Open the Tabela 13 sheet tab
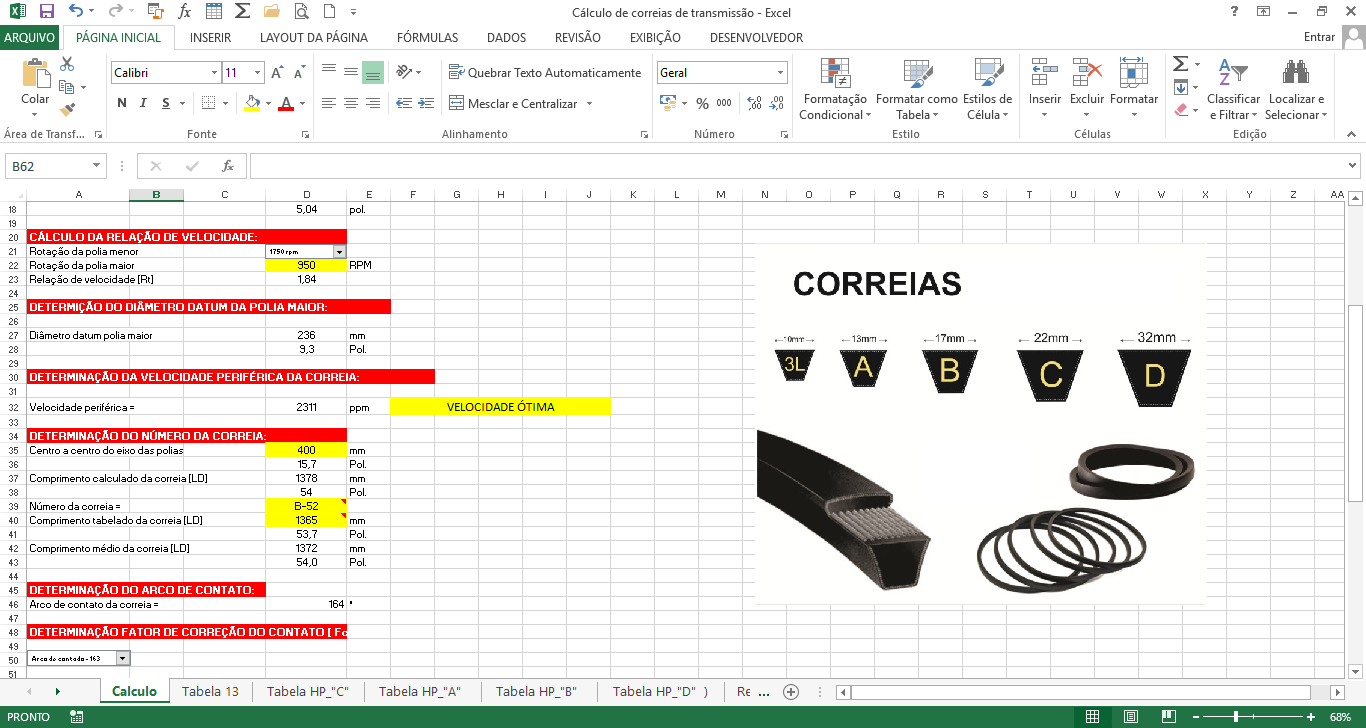This screenshot has width=1366, height=728. point(210,691)
